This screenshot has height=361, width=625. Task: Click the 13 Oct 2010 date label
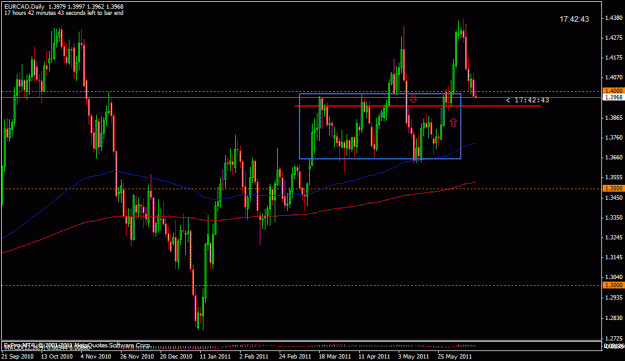(x=57, y=357)
